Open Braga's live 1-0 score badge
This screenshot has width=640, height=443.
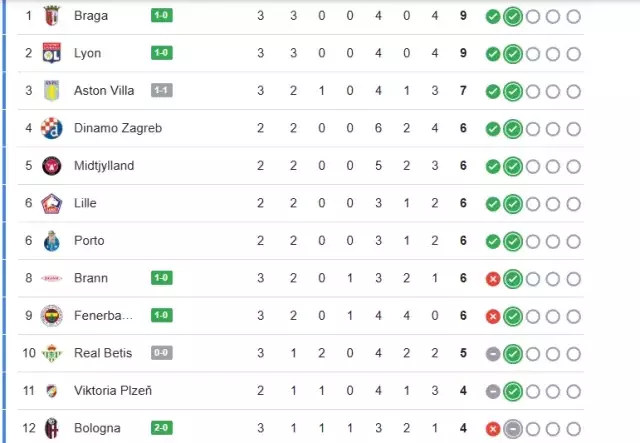(161, 16)
